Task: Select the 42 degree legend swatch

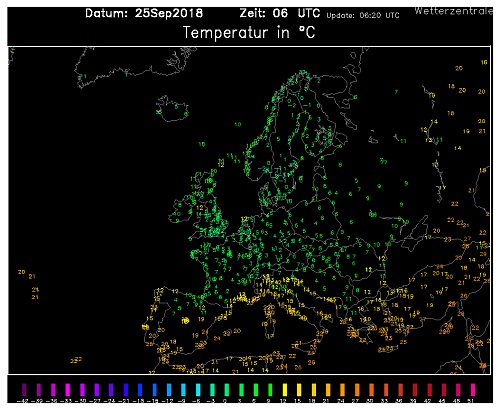Action: coord(429,390)
